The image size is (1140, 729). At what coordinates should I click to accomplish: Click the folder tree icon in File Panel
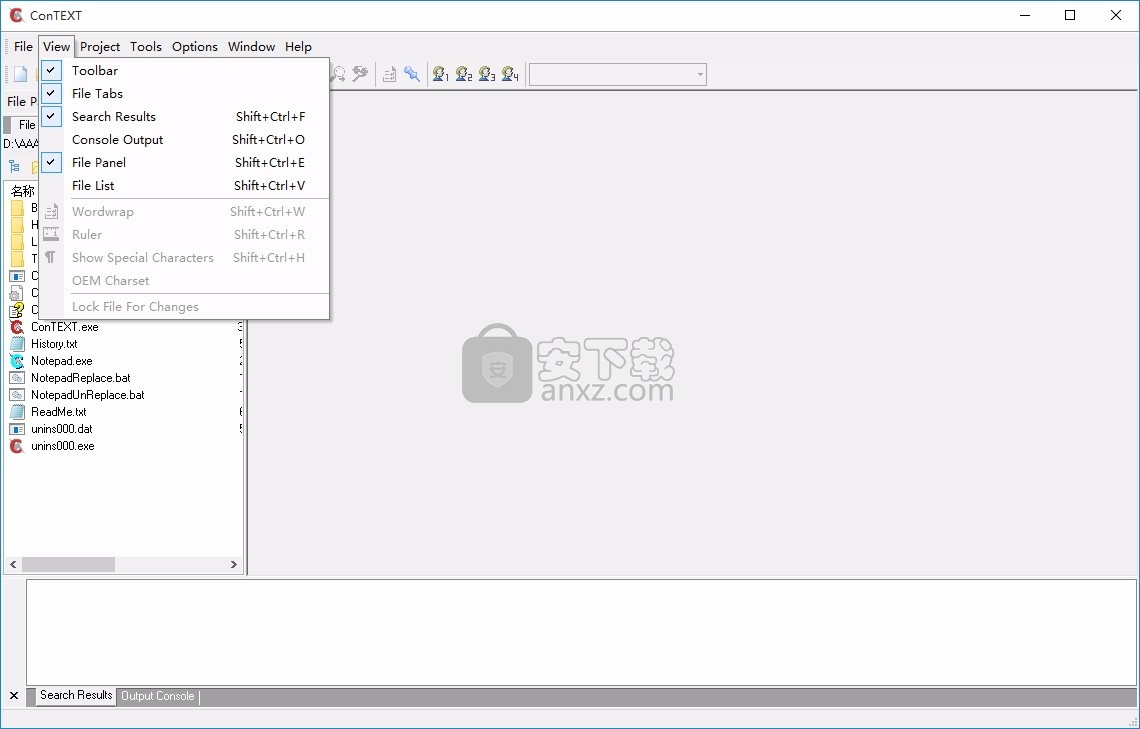point(14,166)
